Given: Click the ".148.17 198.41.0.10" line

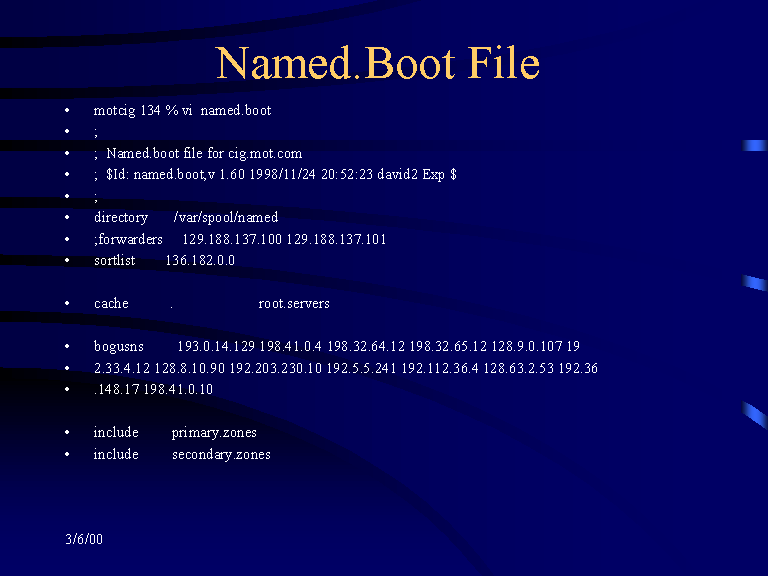Looking at the screenshot, I should (x=153, y=389).
